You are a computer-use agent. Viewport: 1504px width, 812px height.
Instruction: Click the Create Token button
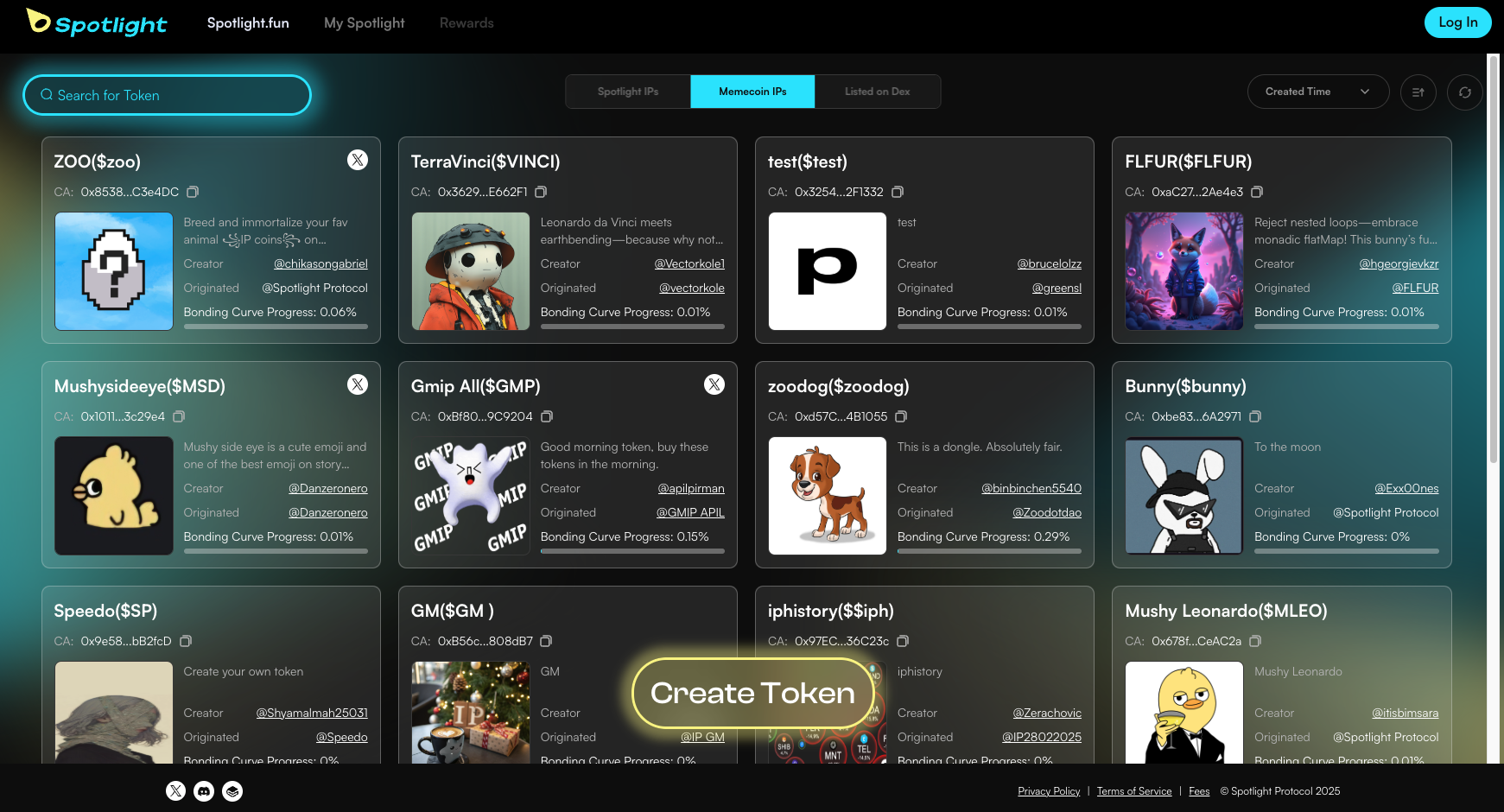click(x=752, y=693)
